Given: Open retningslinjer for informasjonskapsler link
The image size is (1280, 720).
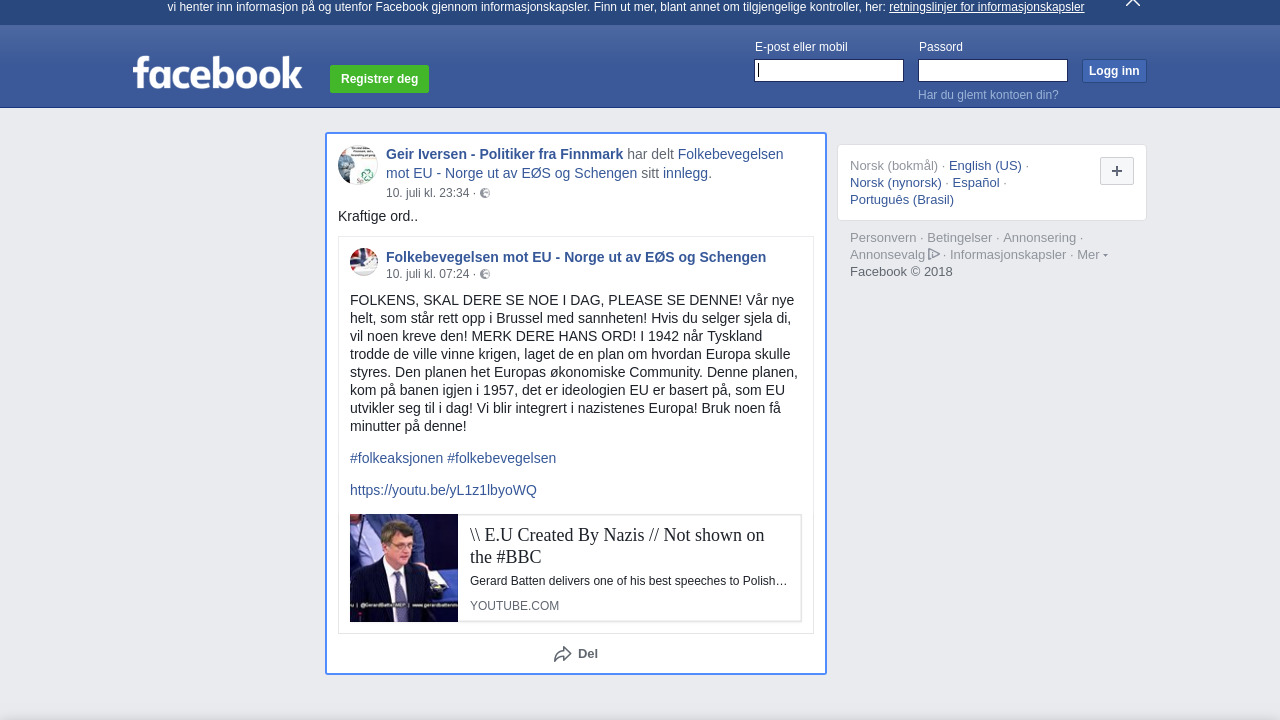Looking at the screenshot, I should [986, 7].
